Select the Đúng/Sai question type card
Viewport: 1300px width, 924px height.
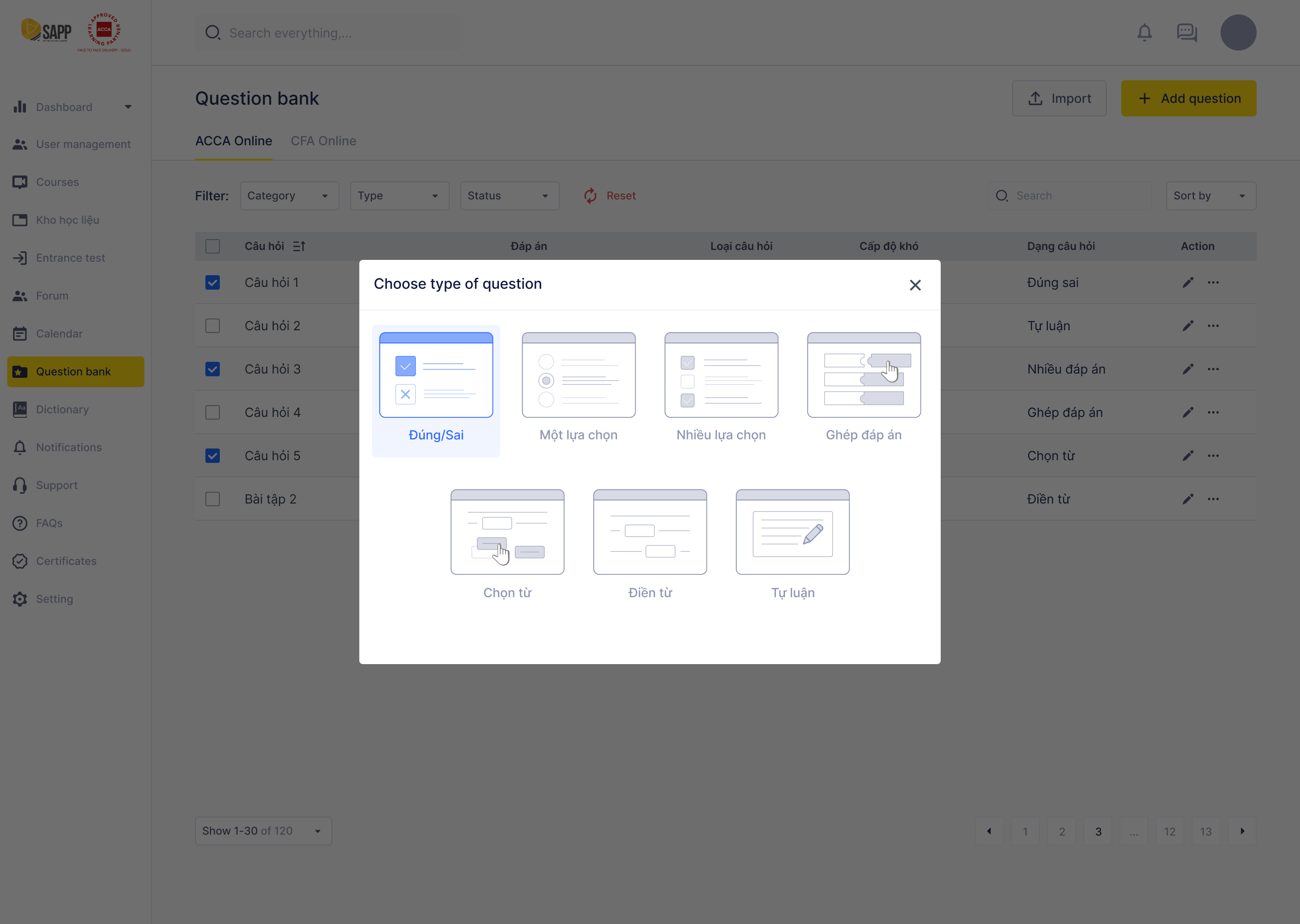pos(436,391)
